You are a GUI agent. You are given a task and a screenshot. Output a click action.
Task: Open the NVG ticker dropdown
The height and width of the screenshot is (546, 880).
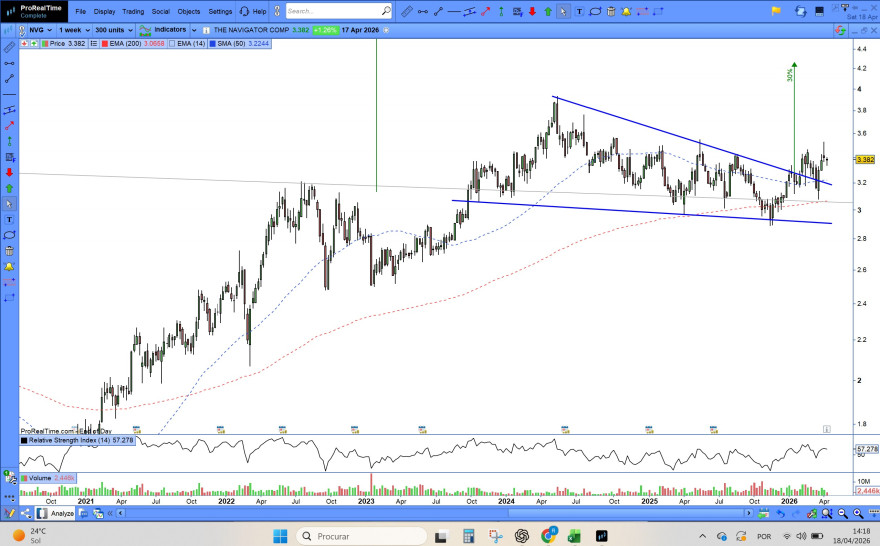pos(38,30)
